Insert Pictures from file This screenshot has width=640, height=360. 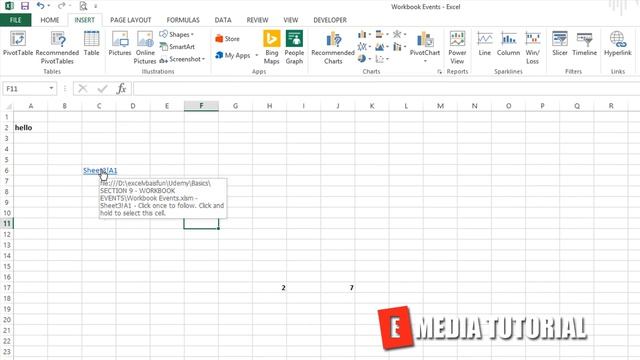120,43
